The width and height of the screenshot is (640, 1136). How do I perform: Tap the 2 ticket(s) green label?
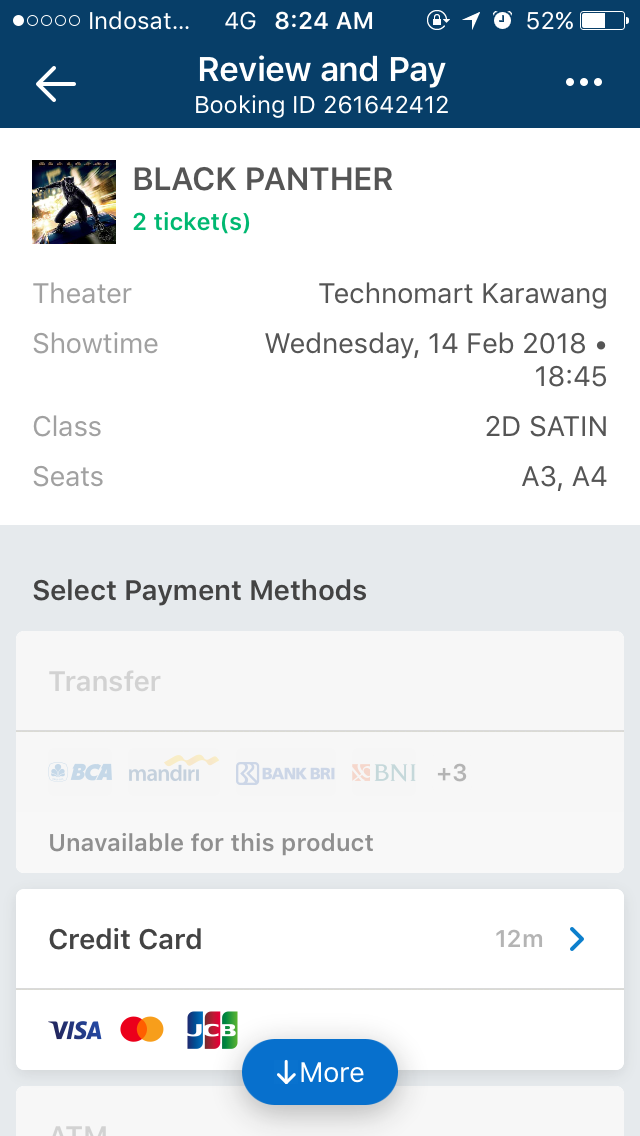coord(191,222)
